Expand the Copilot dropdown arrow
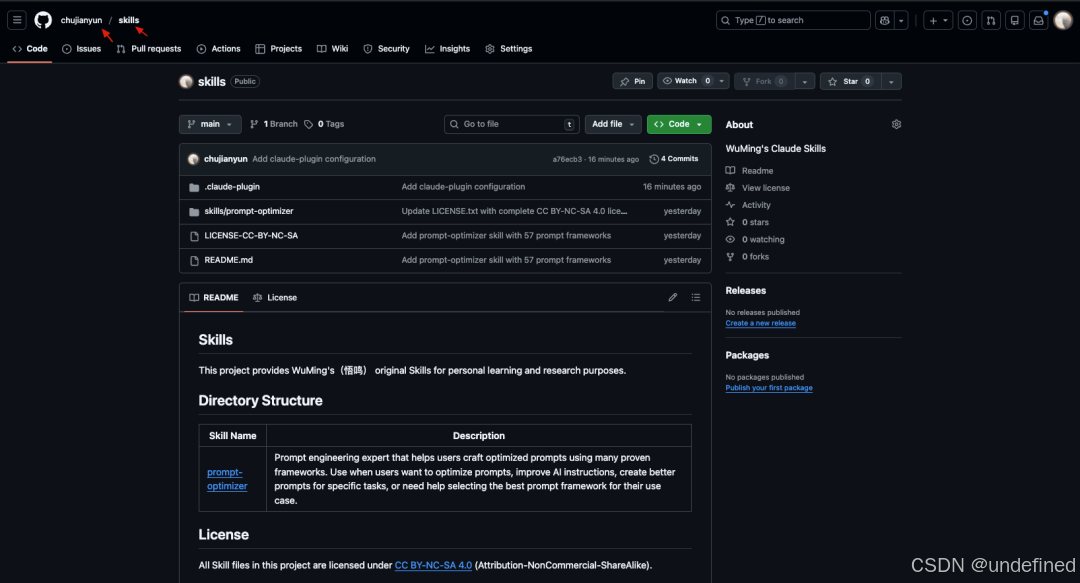1080x583 pixels. click(901, 21)
